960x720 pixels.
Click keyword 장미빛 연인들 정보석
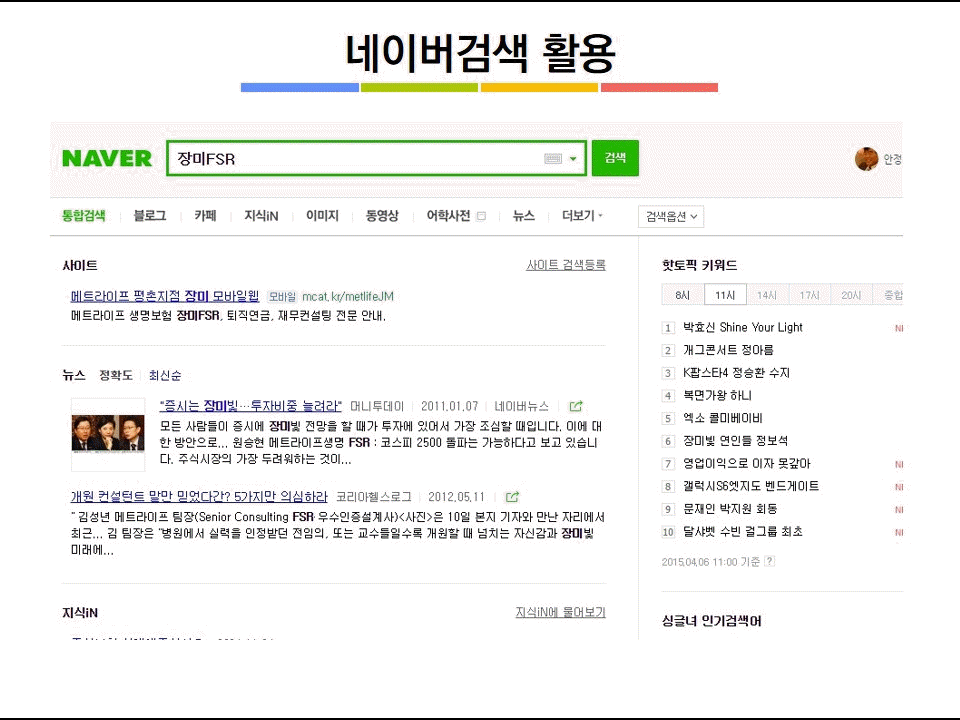click(735, 441)
